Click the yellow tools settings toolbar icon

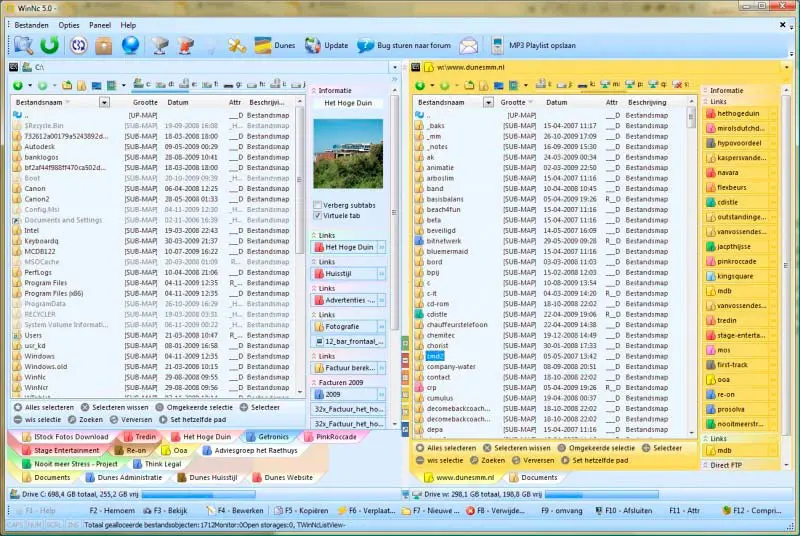[x=237, y=45]
